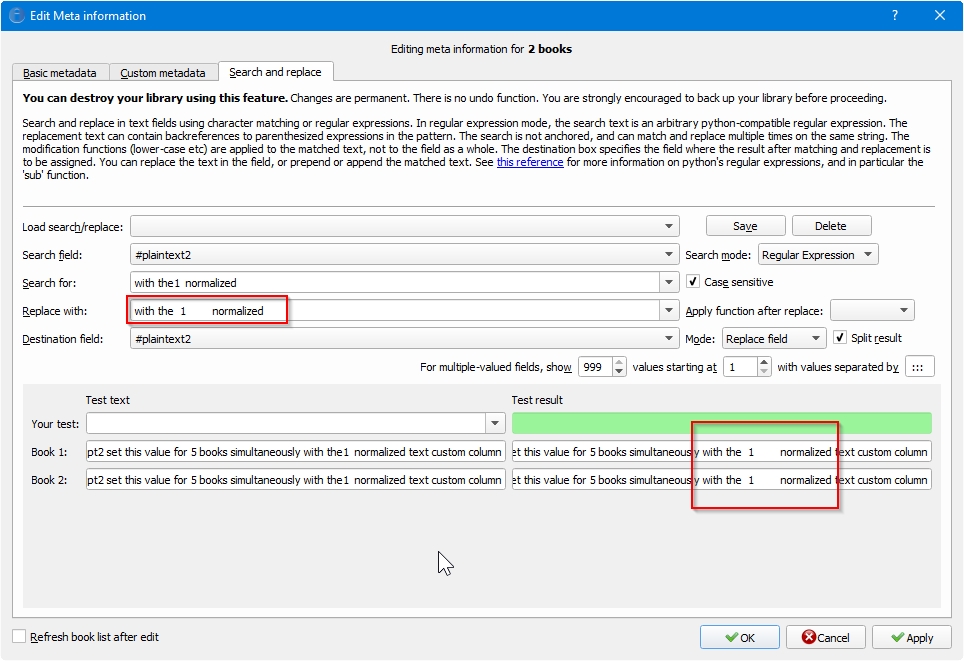Toggle the Split result checkbox
The width and height of the screenshot is (964, 661).
[840, 337]
